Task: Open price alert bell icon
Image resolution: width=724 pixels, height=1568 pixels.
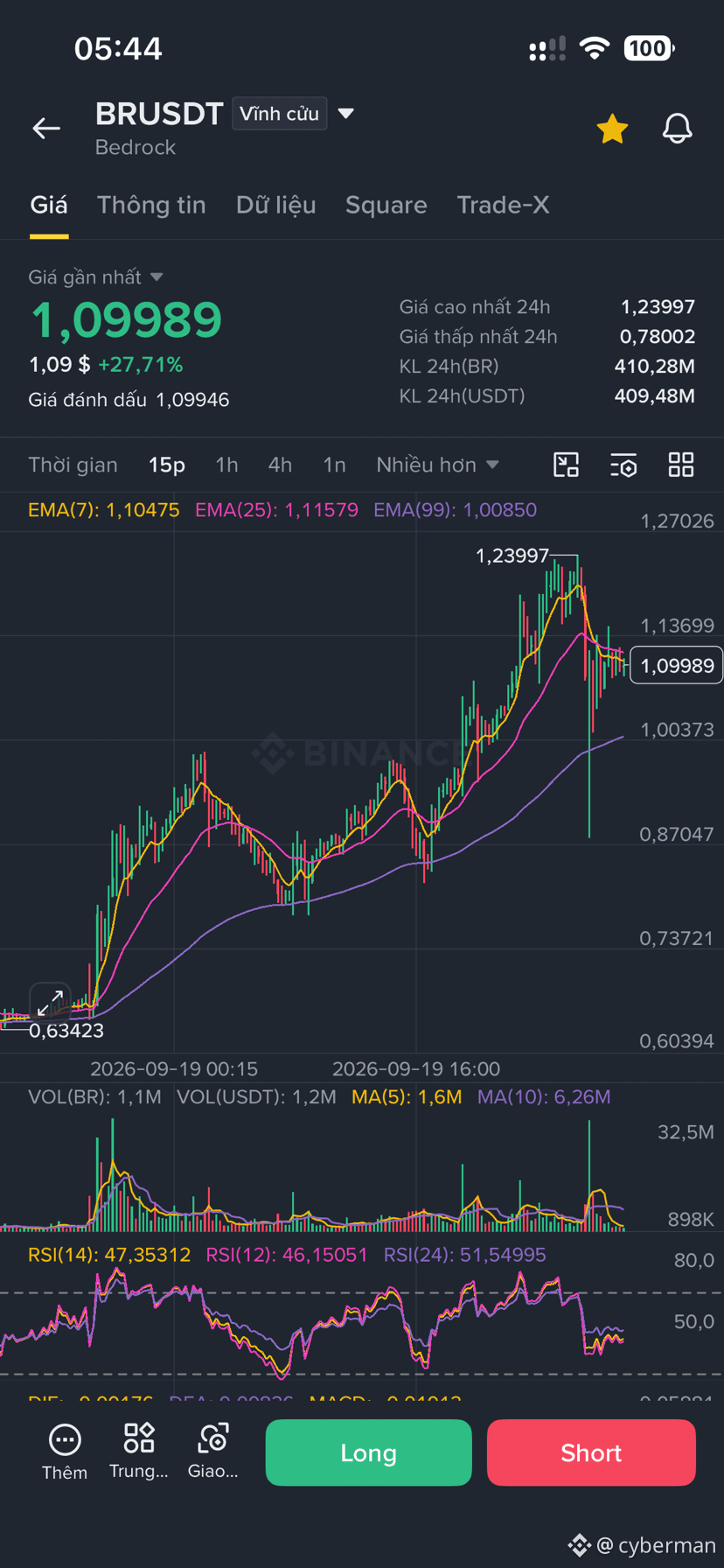Action: click(677, 129)
